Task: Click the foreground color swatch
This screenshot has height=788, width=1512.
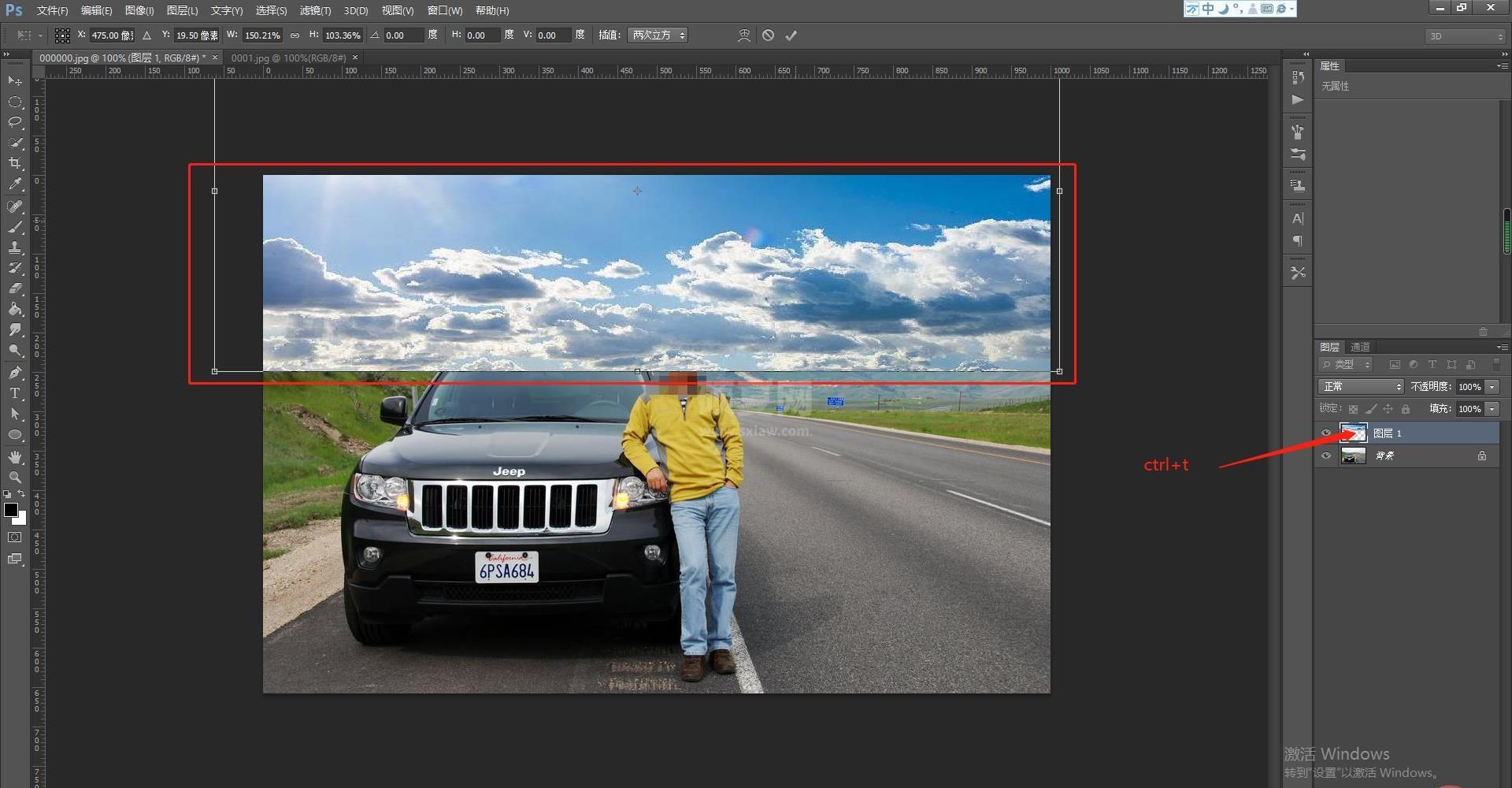Action: pyautogui.click(x=11, y=510)
